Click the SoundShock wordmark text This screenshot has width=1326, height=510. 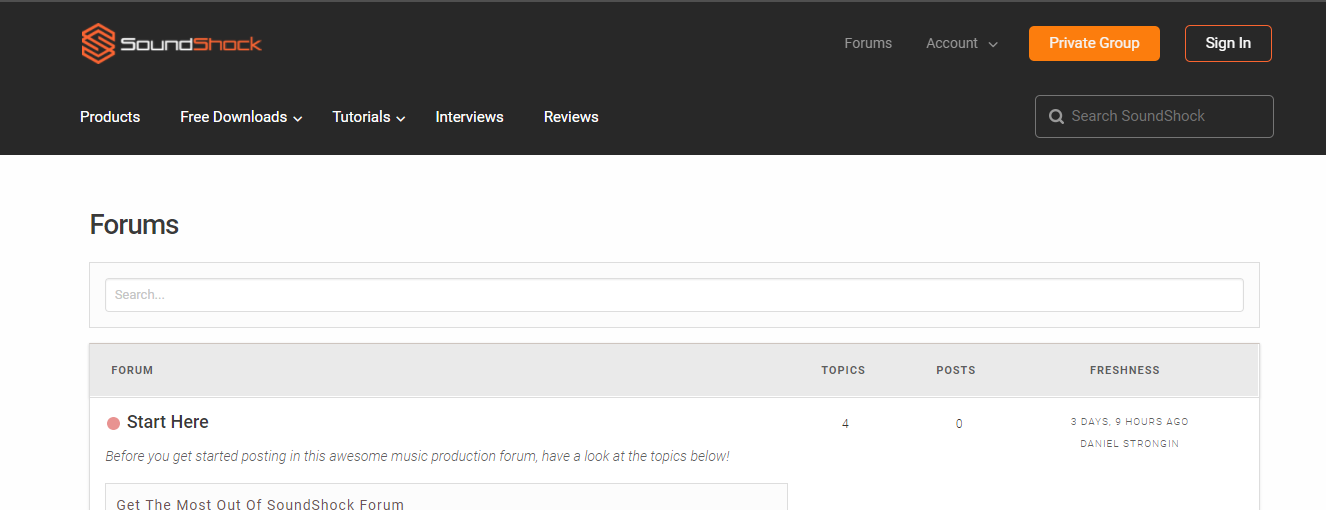tap(191, 44)
